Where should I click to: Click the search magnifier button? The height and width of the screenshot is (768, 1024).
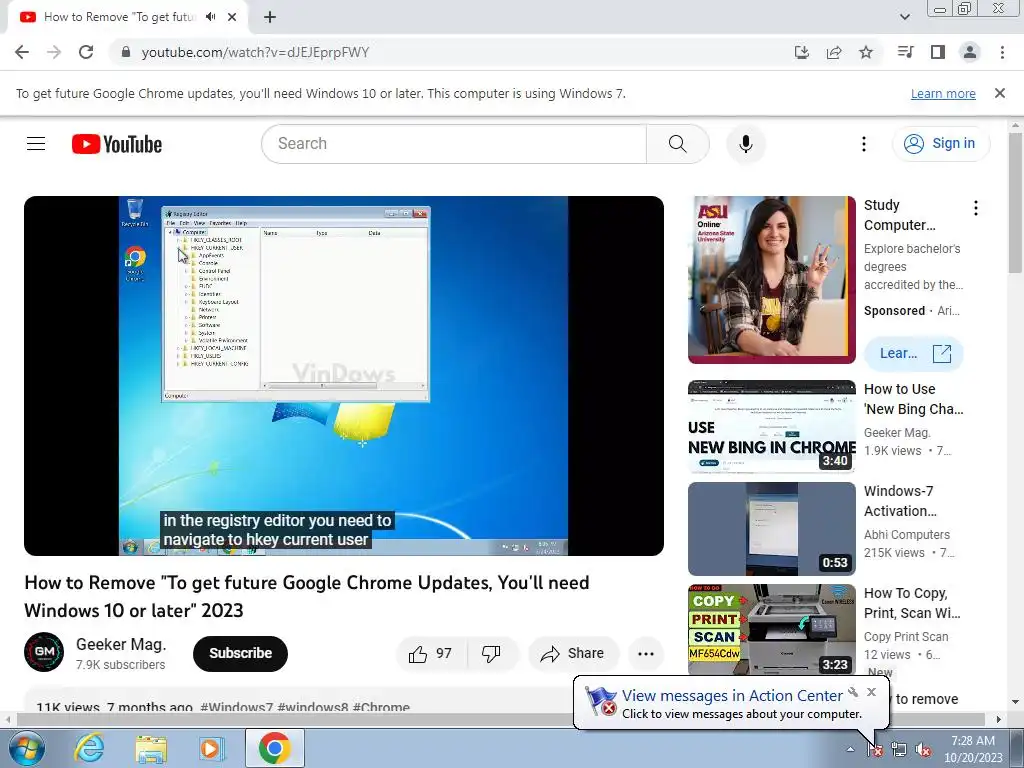[677, 144]
